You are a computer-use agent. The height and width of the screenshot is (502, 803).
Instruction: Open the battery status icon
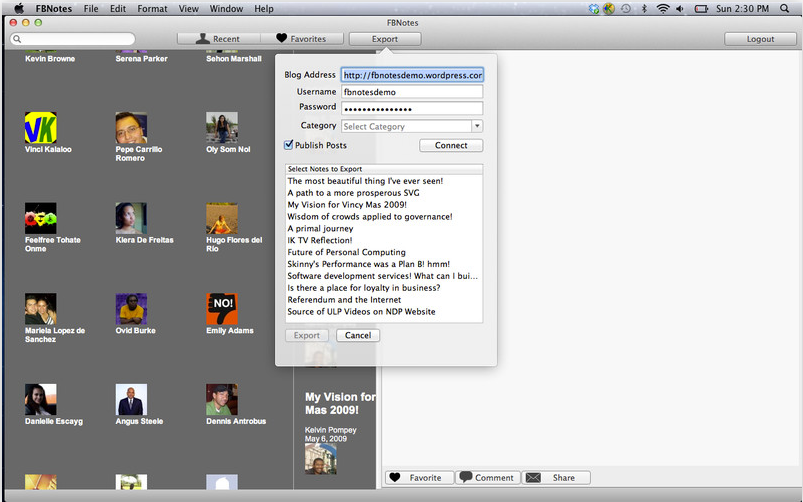[701, 8]
